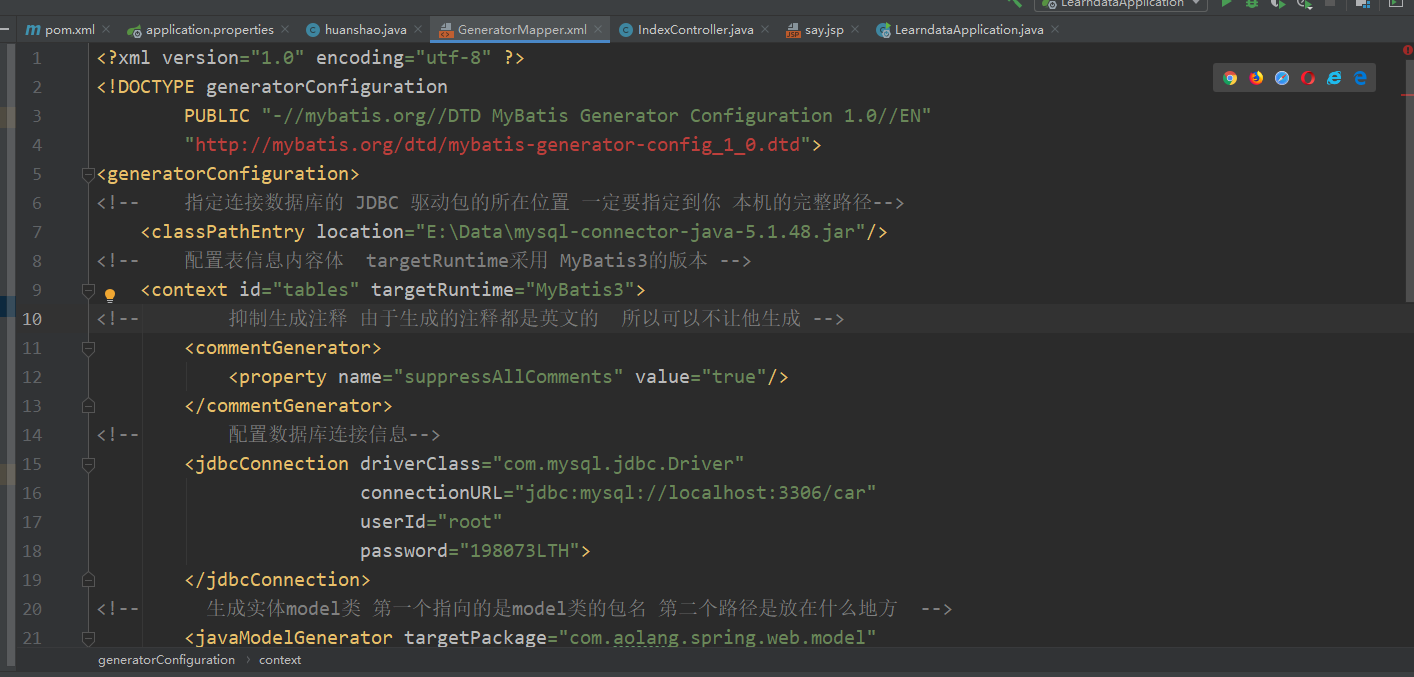The image size is (1414, 677).
Task: Click the JSP file icon on say.jsp tab
Action: pyautogui.click(x=793, y=30)
